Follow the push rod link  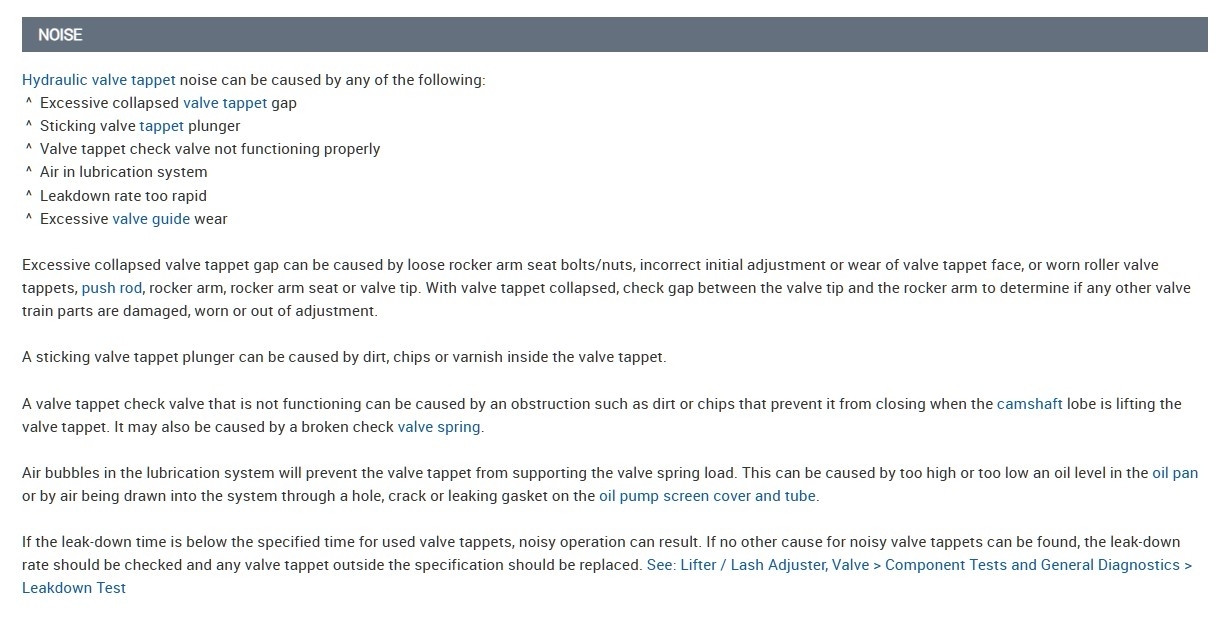112,288
